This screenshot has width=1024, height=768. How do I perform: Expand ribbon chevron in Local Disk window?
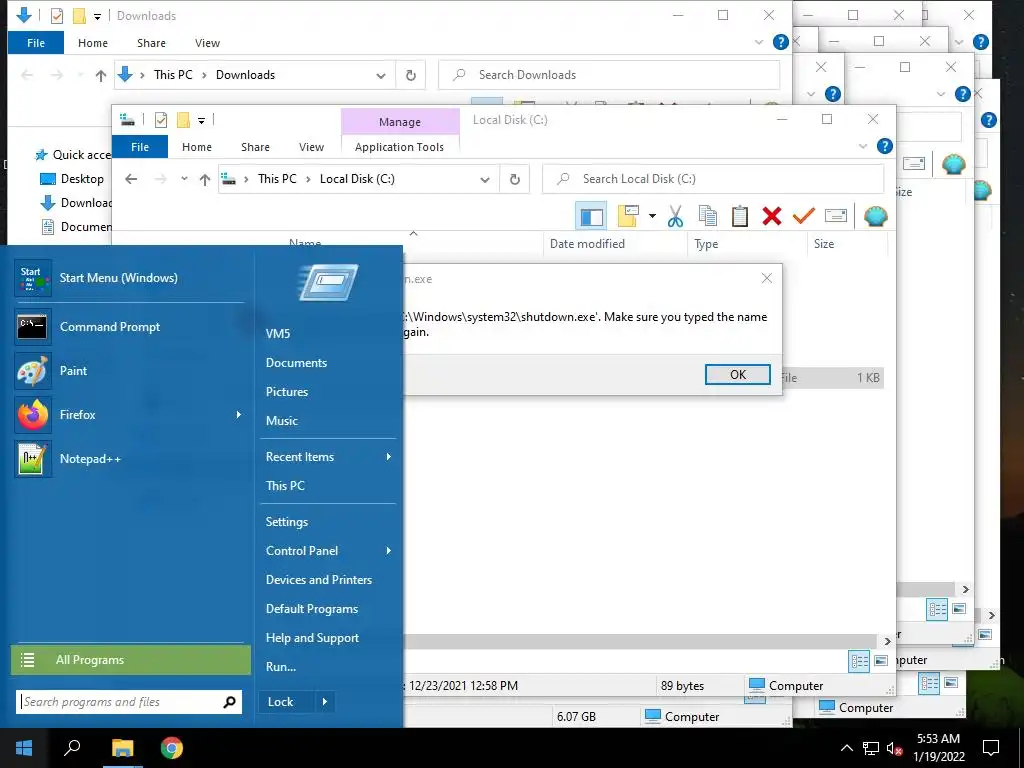point(863,146)
